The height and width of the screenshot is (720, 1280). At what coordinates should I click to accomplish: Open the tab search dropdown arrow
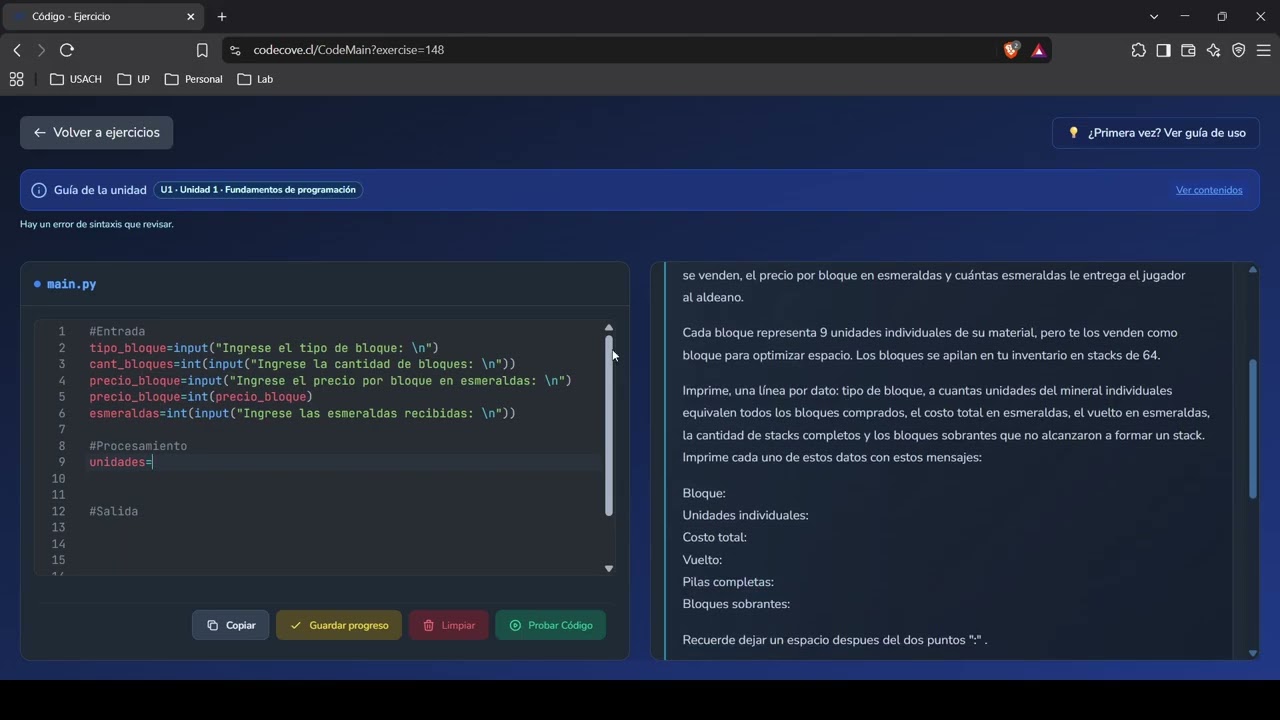coord(1154,17)
